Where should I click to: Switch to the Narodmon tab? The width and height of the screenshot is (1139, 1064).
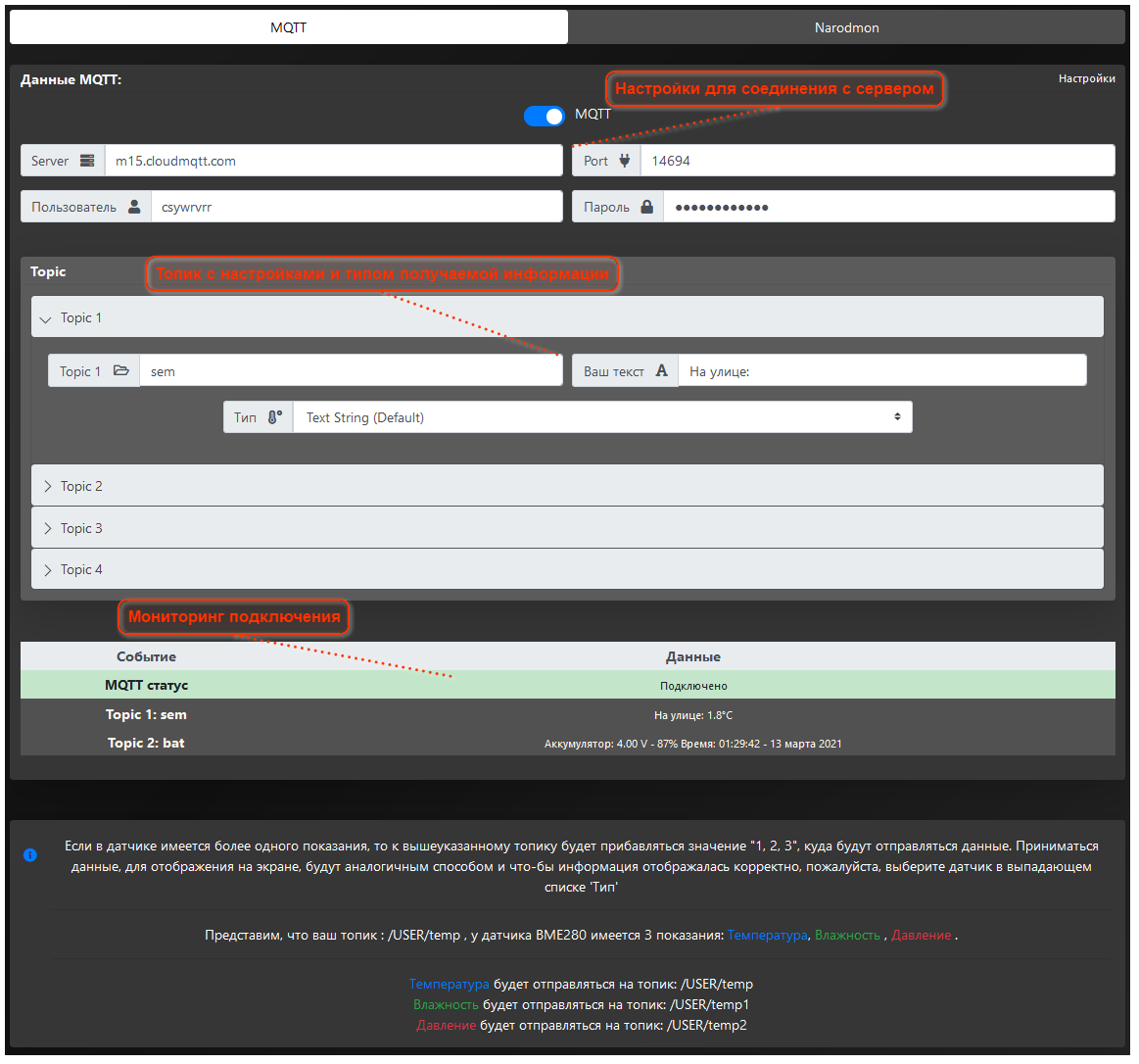click(x=846, y=27)
